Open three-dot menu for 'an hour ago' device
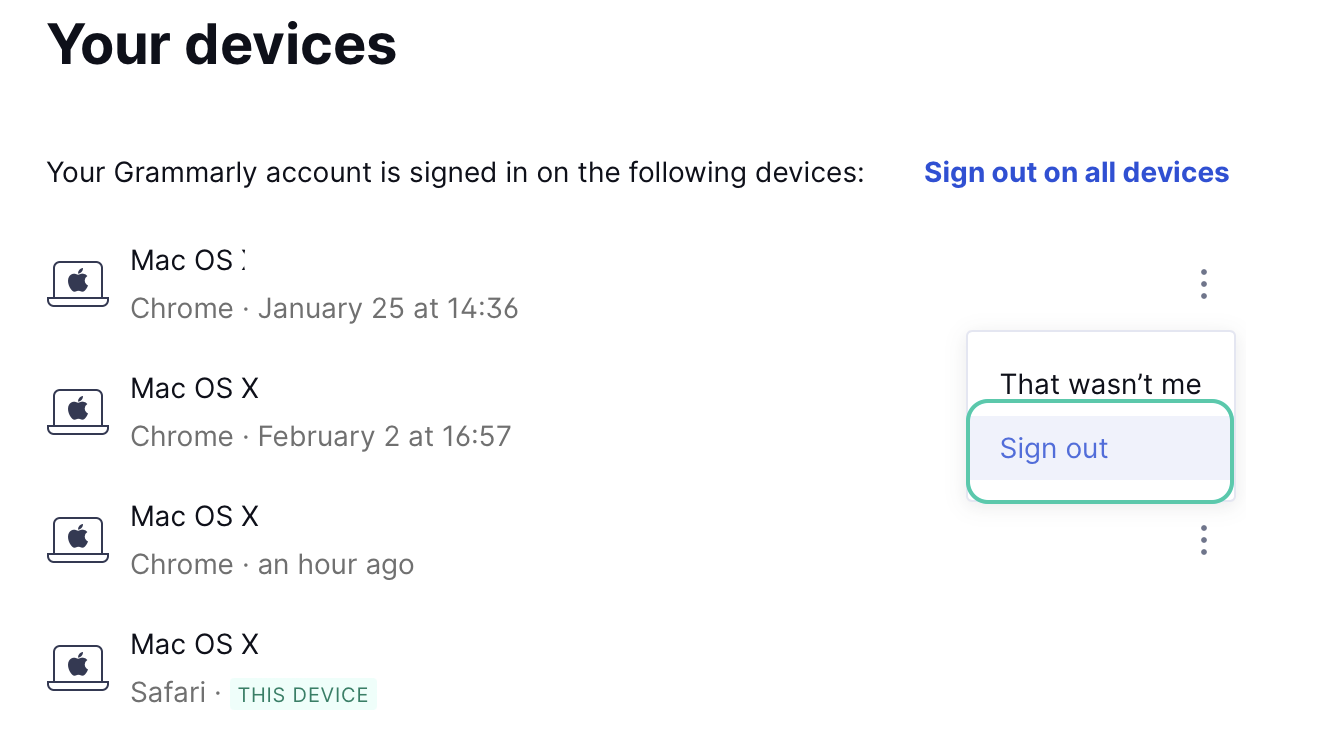The width and height of the screenshot is (1324, 746). (x=1203, y=540)
